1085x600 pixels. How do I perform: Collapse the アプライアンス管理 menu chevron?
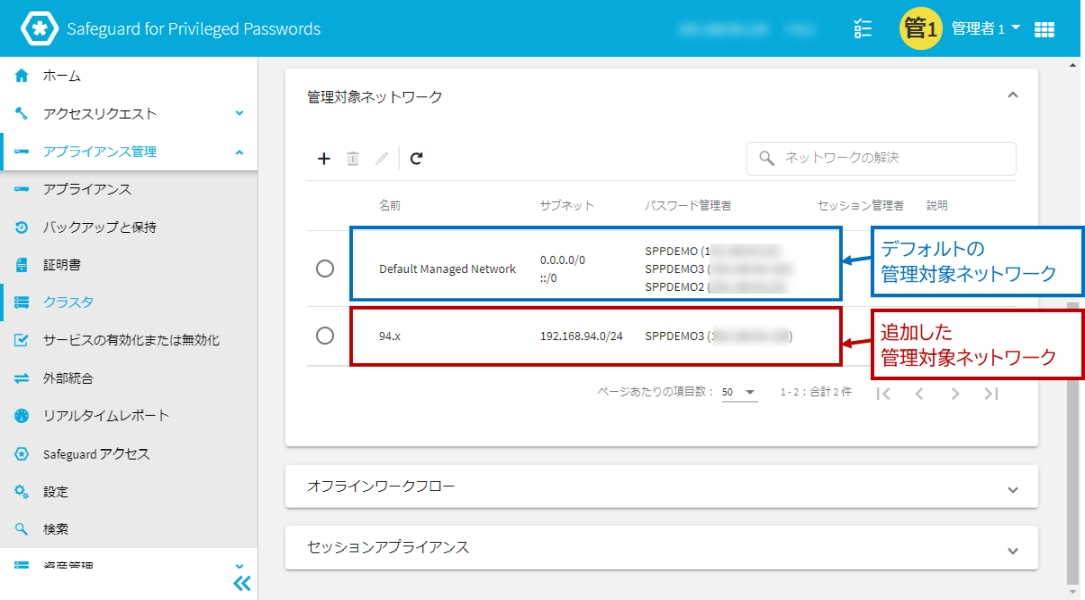point(239,152)
